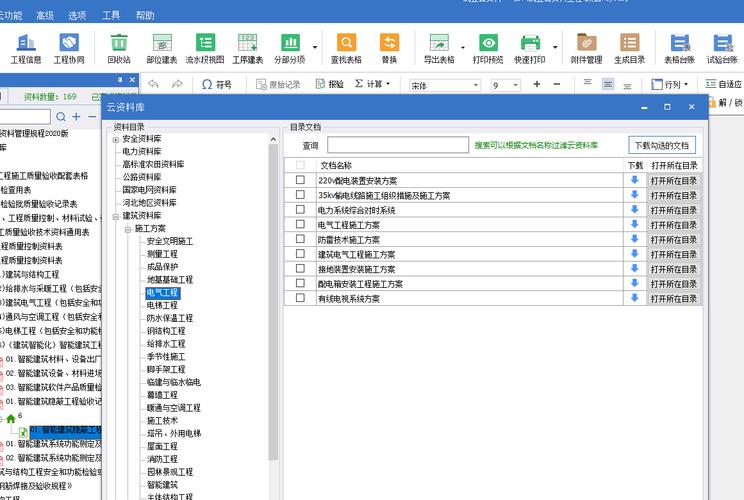Screen dimensions: 744x500
Task: Click the 替换 replace icon
Action: (389, 48)
